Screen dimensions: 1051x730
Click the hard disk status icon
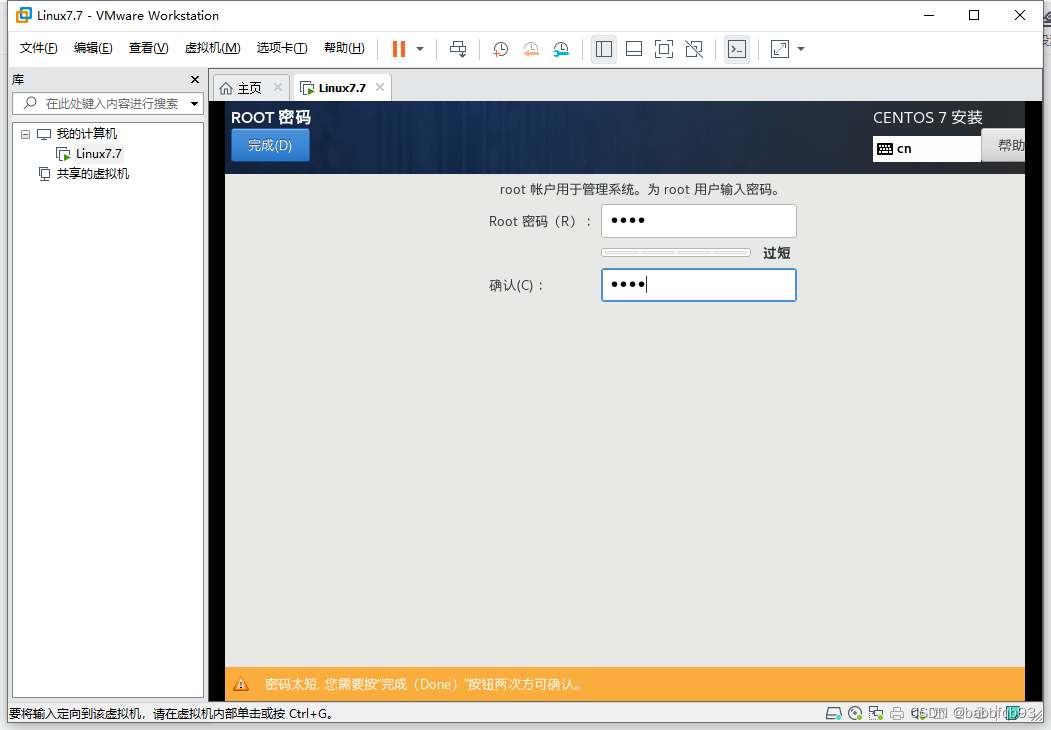pos(834,713)
